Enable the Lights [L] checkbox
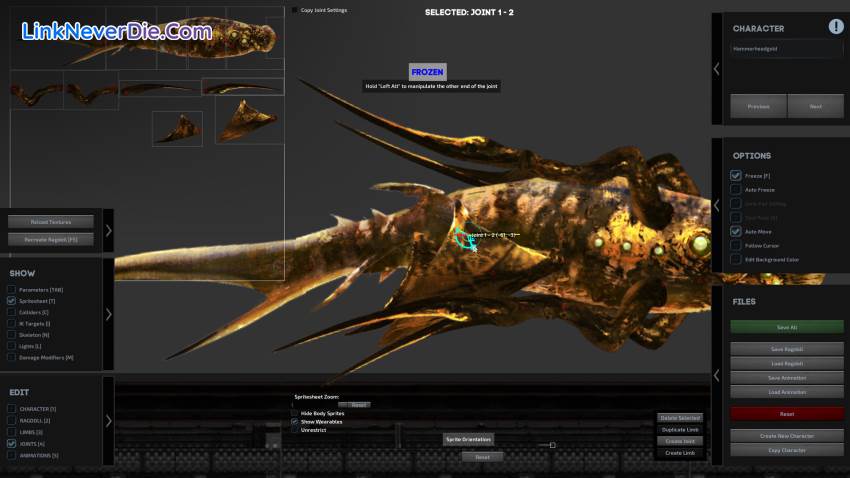 (x=11, y=346)
